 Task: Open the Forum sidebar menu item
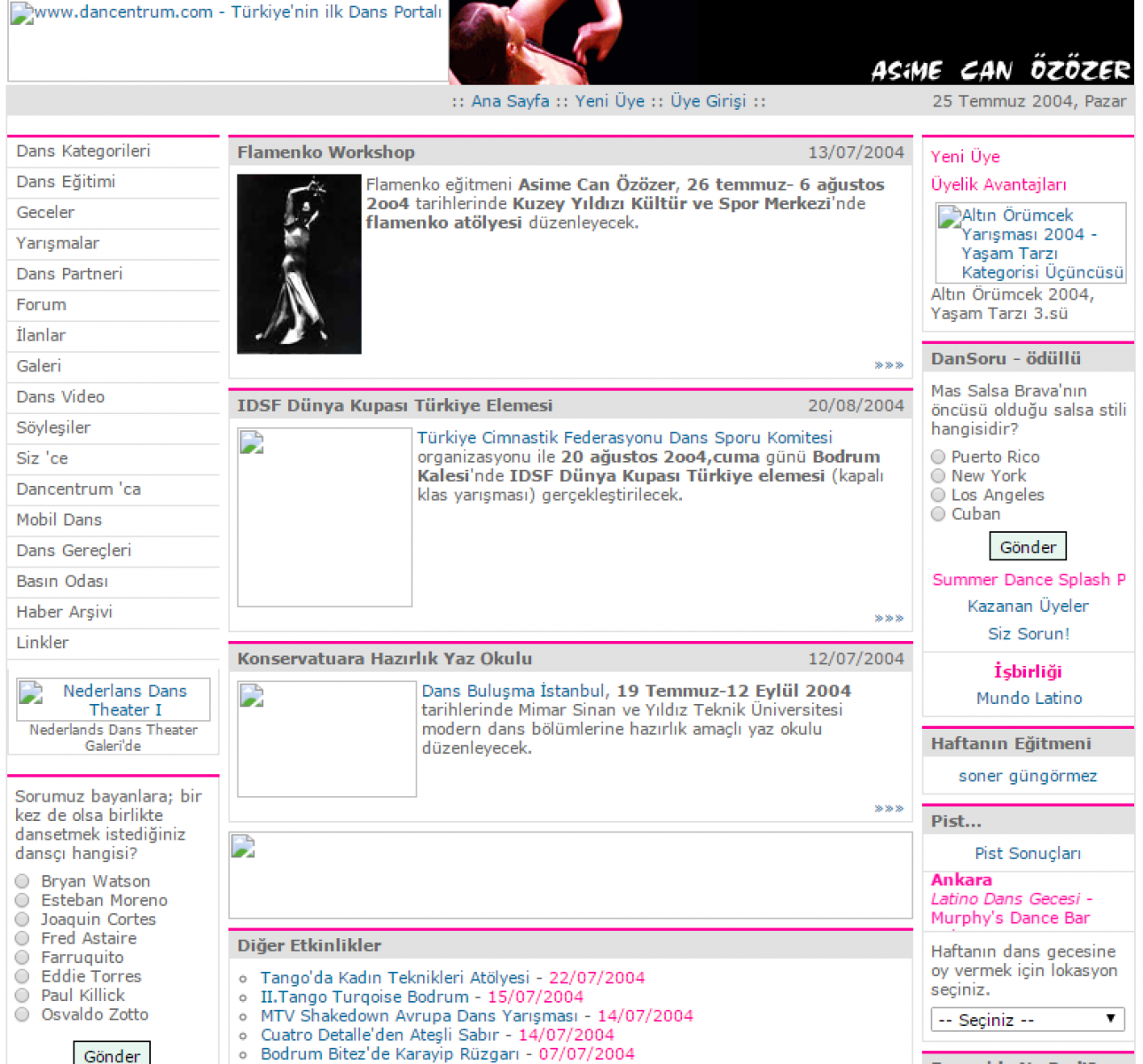[42, 305]
